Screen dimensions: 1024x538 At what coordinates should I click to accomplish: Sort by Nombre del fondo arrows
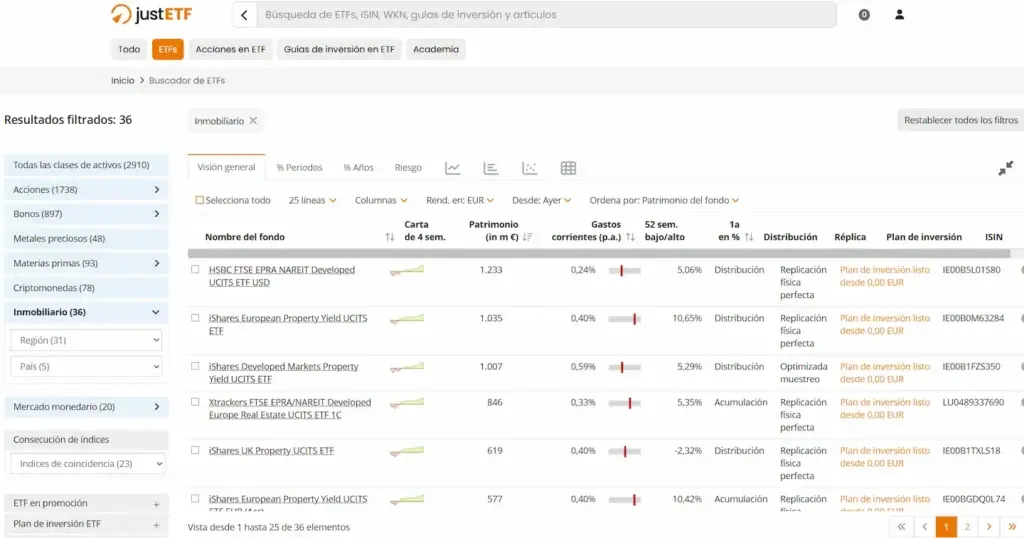390,237
